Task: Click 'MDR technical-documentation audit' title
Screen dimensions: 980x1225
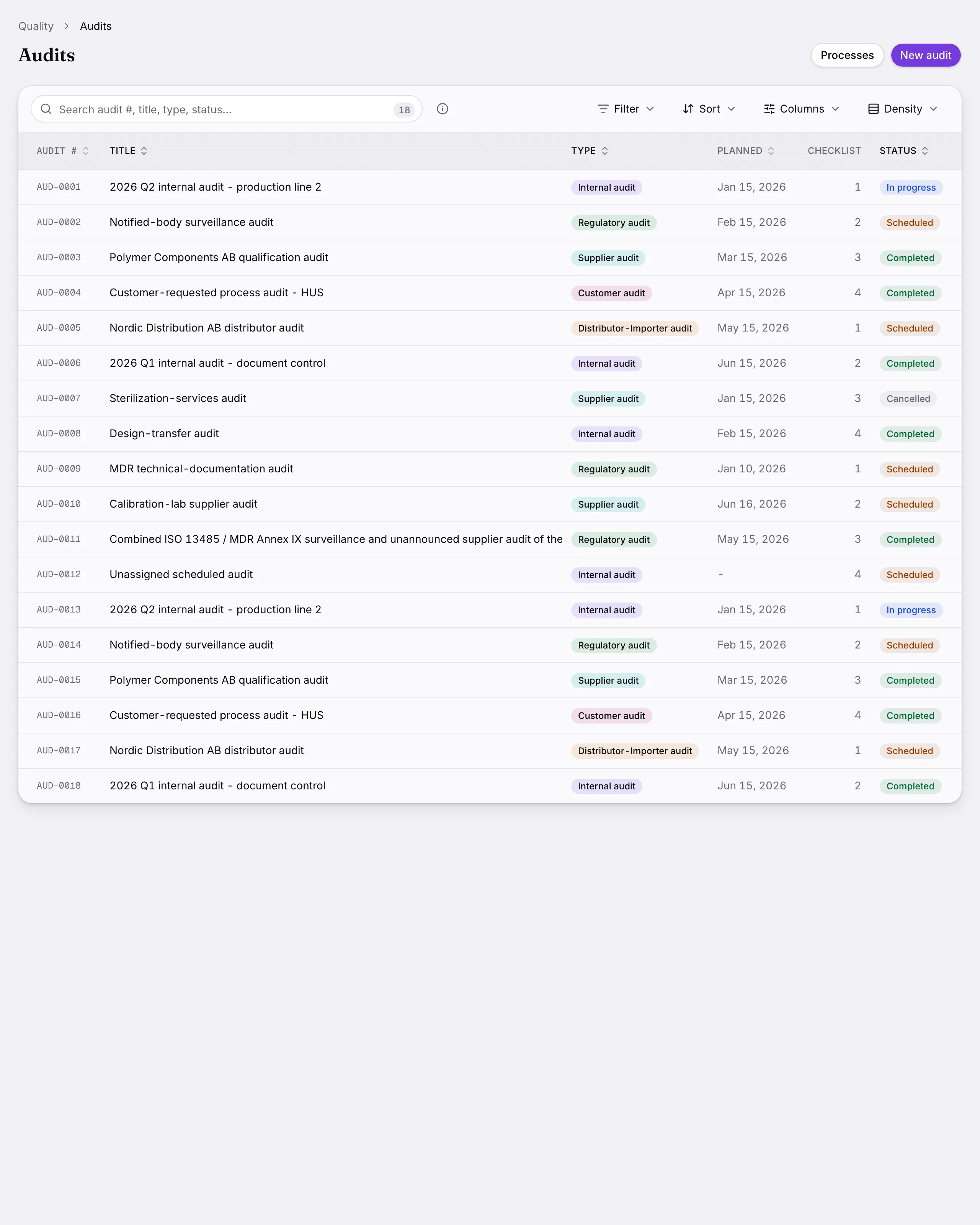Action: [x=201, y=469]
